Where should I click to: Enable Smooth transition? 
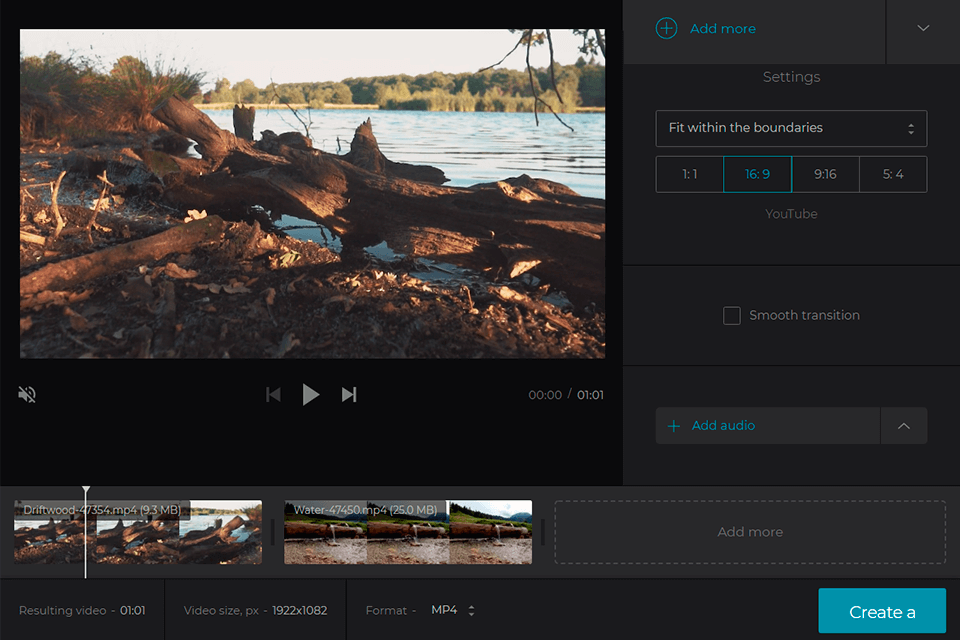coord(732,315)
